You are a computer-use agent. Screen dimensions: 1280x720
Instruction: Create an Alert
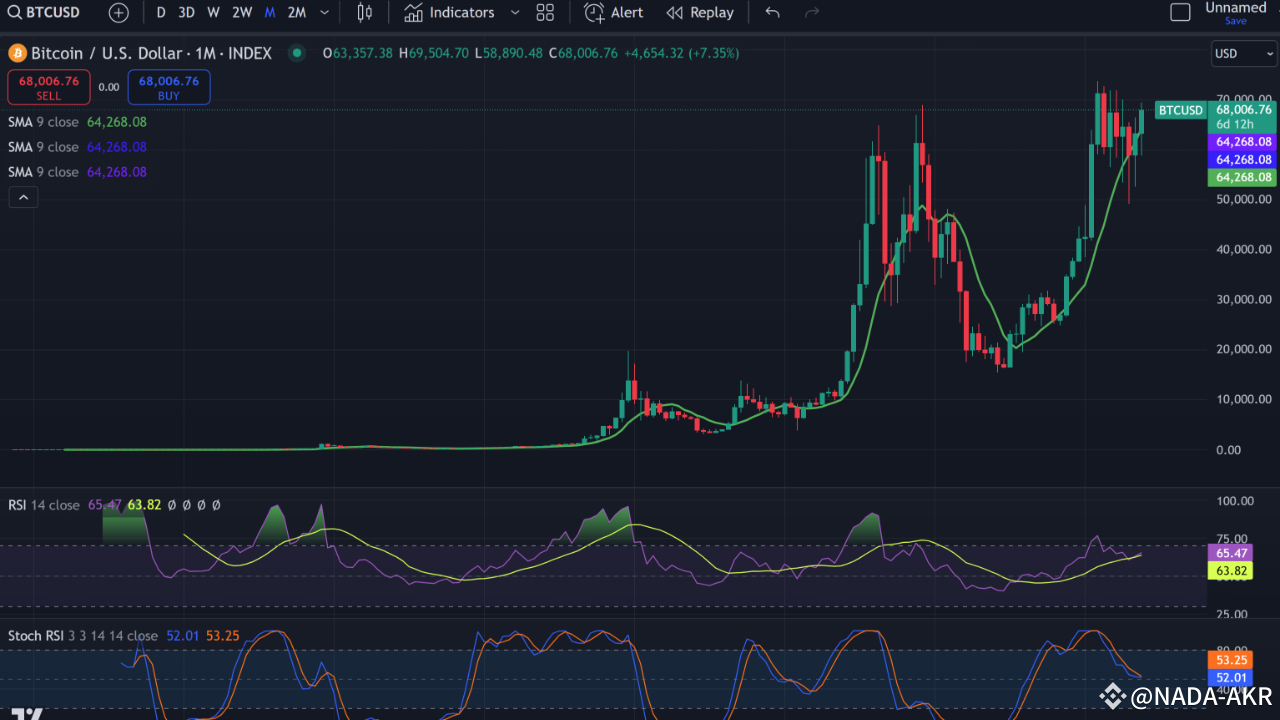click(614, 12)
